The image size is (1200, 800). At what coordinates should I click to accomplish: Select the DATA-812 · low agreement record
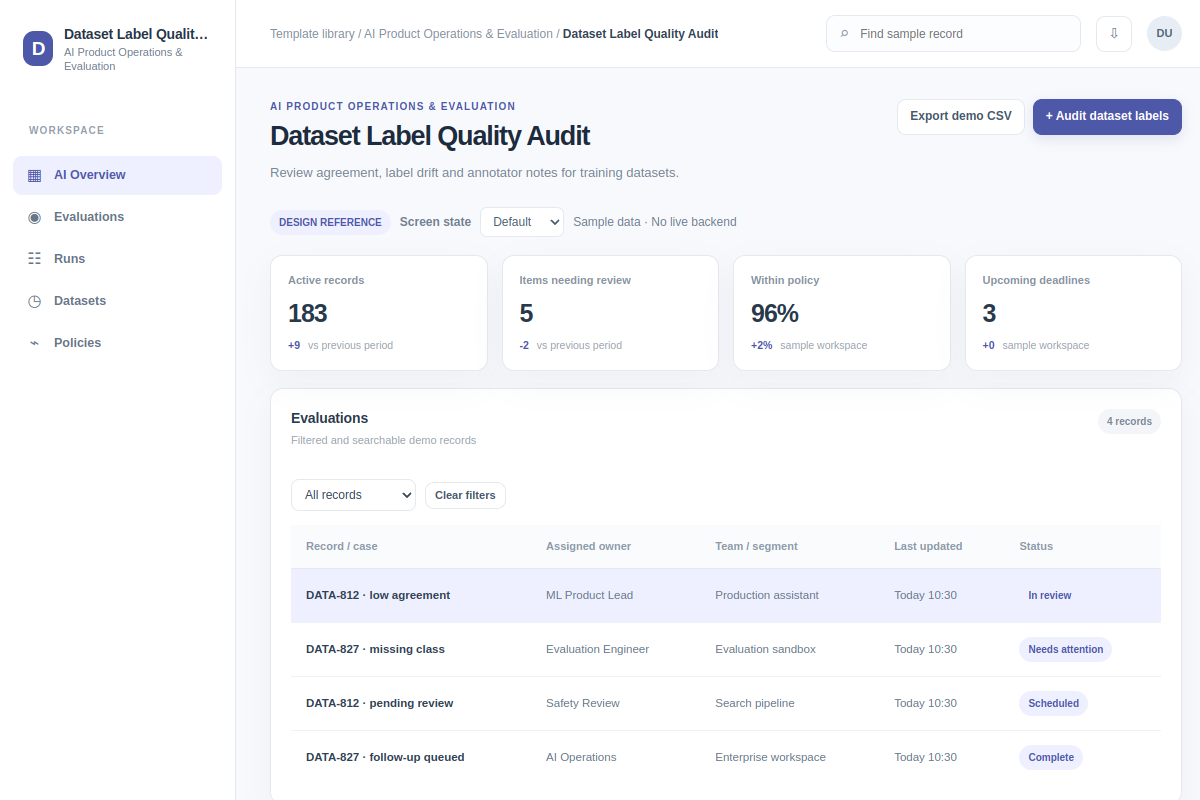(726, 595)
